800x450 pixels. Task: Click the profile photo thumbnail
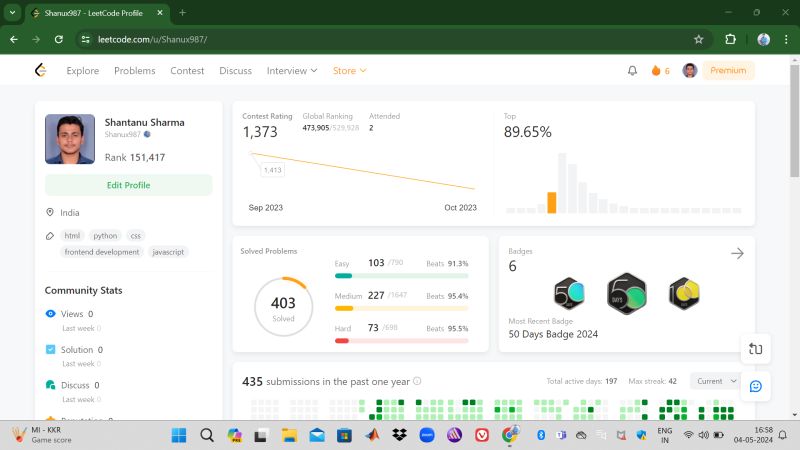click(x=70, y=139)
